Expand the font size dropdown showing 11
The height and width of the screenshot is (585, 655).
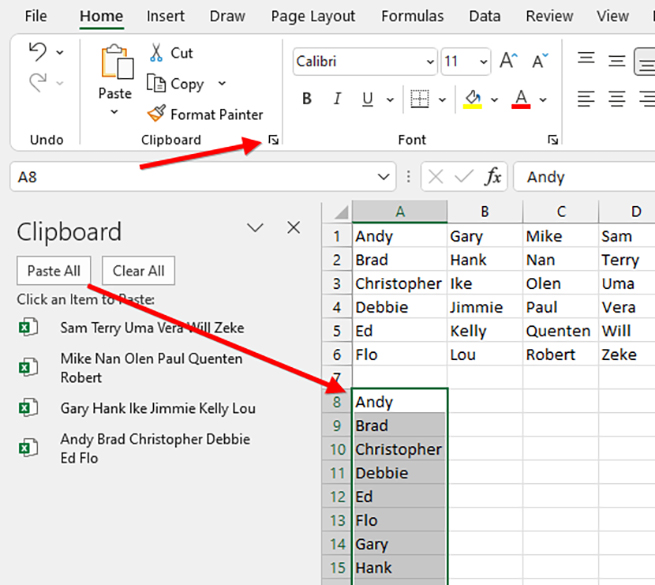tap(478, 61)
